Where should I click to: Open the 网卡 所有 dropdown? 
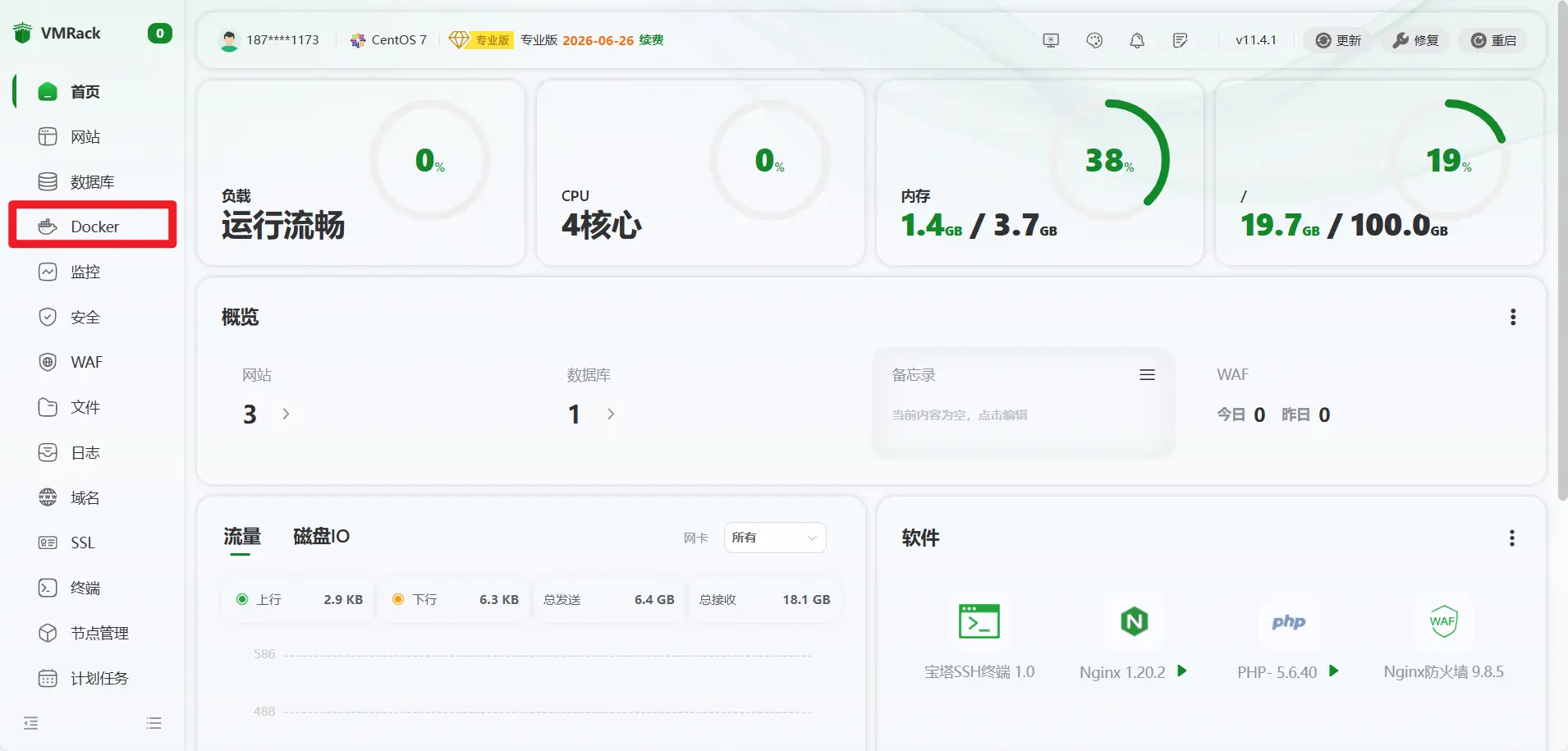[x=774, y=538]
